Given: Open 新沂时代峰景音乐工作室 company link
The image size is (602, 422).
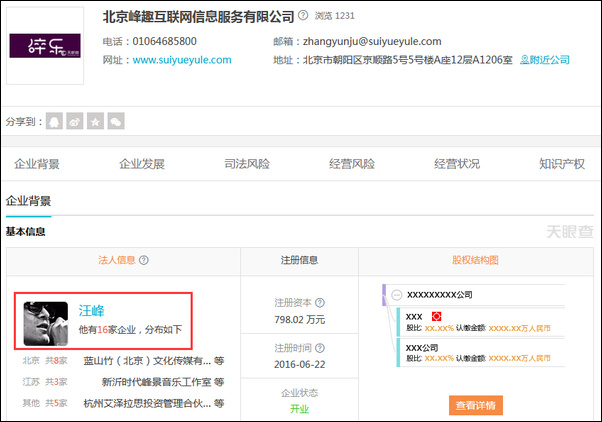Looking at the screenshot, I should (x=157, y=382).
